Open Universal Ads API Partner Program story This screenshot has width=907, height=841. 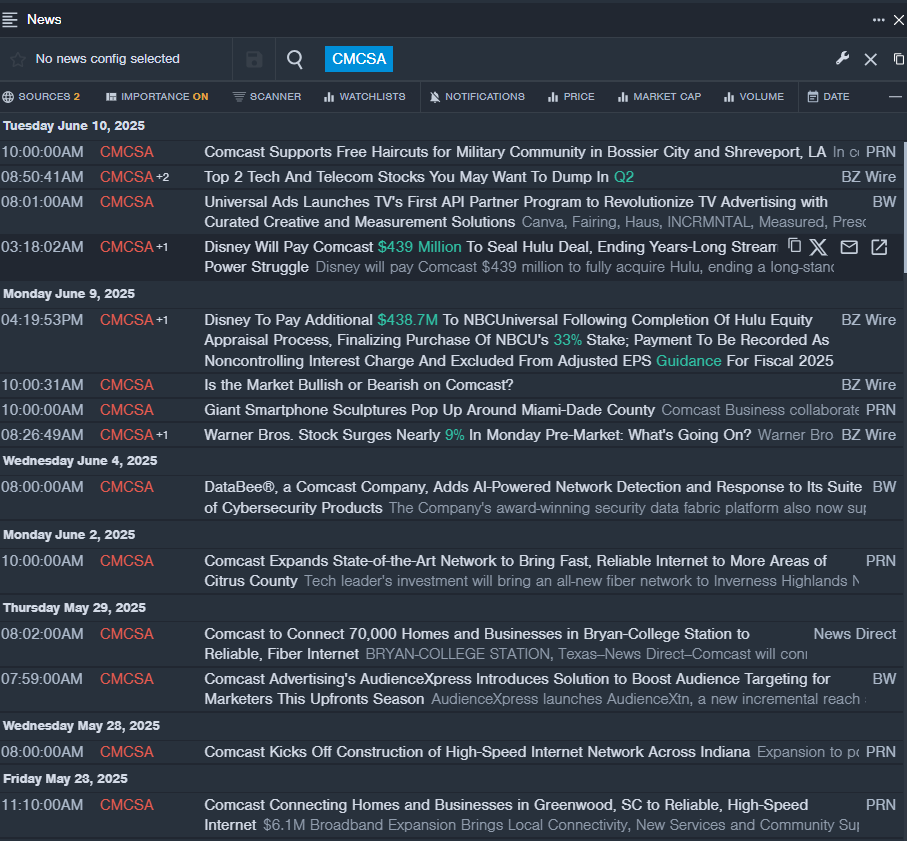pos(516,212)
